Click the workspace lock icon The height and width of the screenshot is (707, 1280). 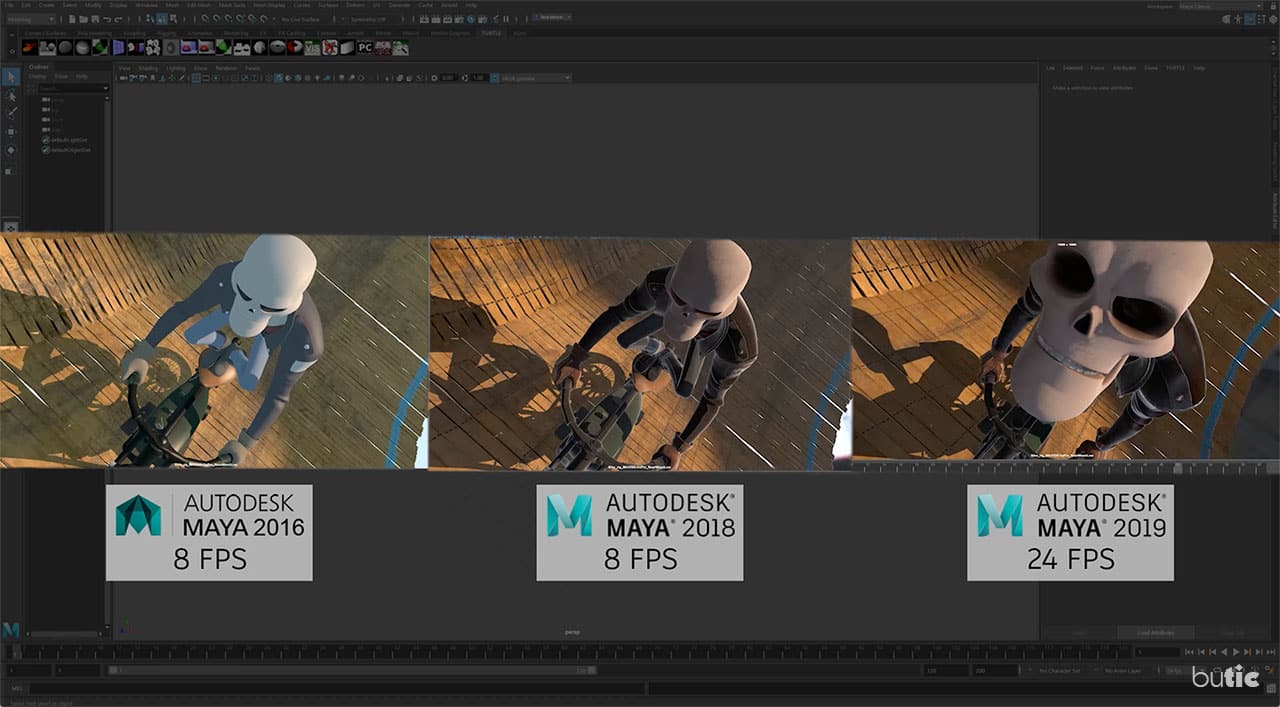(x=1272, y=6)
